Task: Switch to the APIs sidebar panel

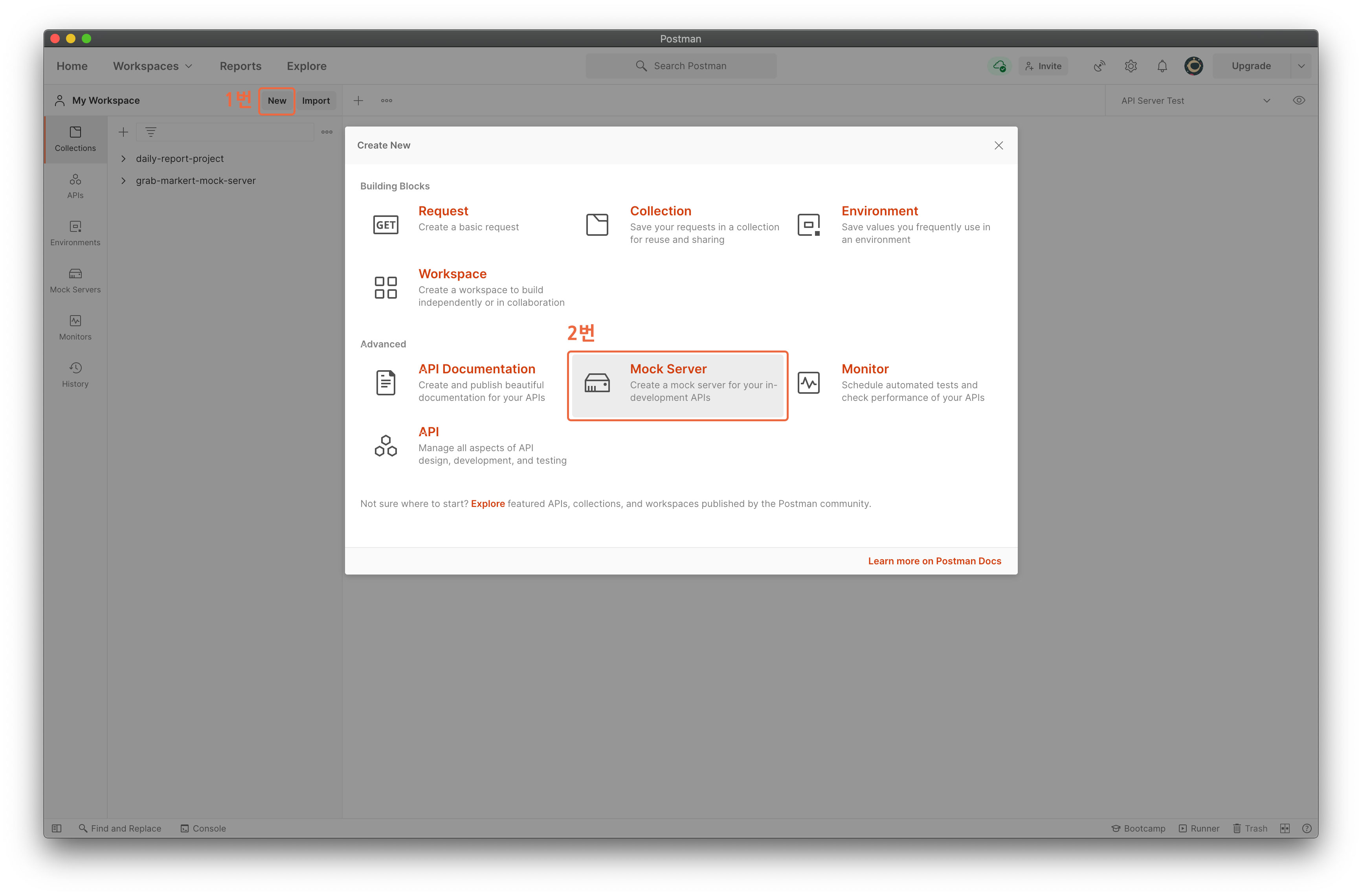Action: [75, 185]
